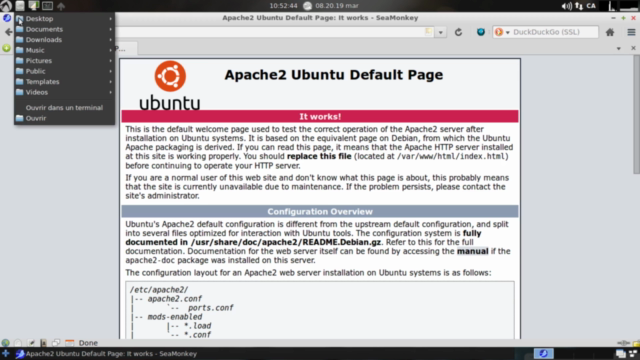Click the vertical page scrollbar thumb

(x=636, y=114)
